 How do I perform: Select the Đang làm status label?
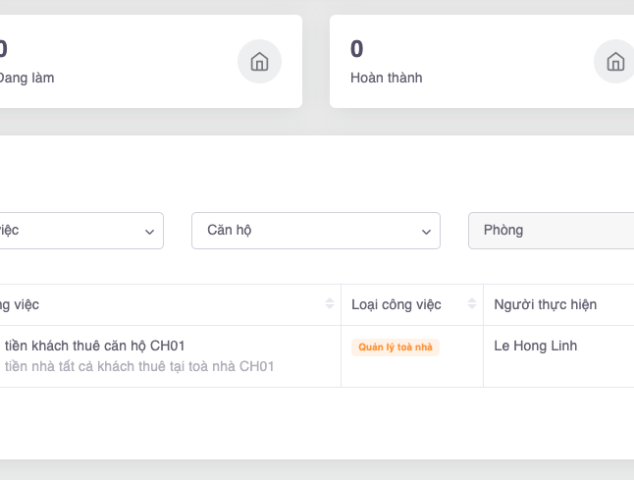tap(28, 79)
